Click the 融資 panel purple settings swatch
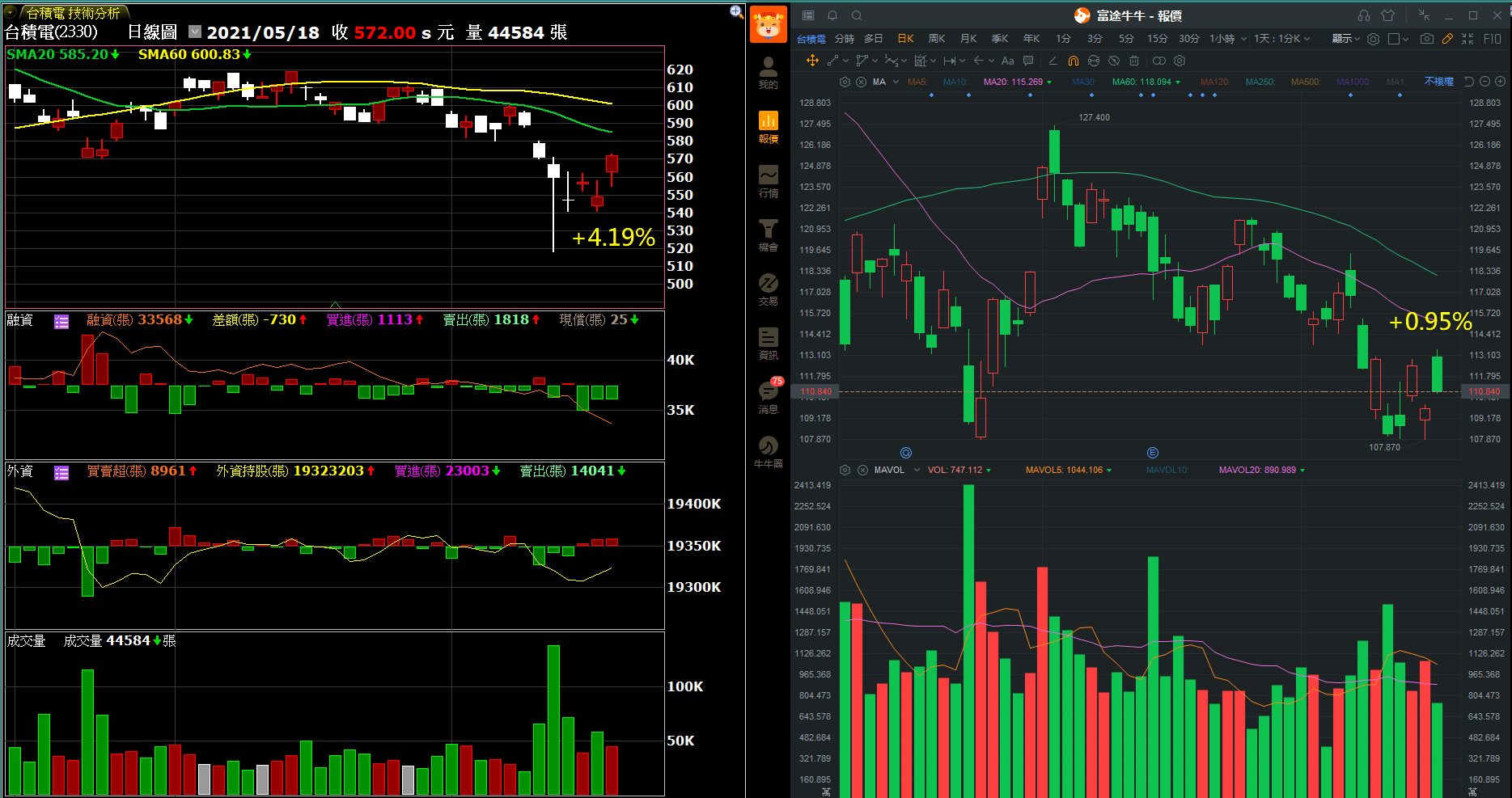 (x=61, y=322)
